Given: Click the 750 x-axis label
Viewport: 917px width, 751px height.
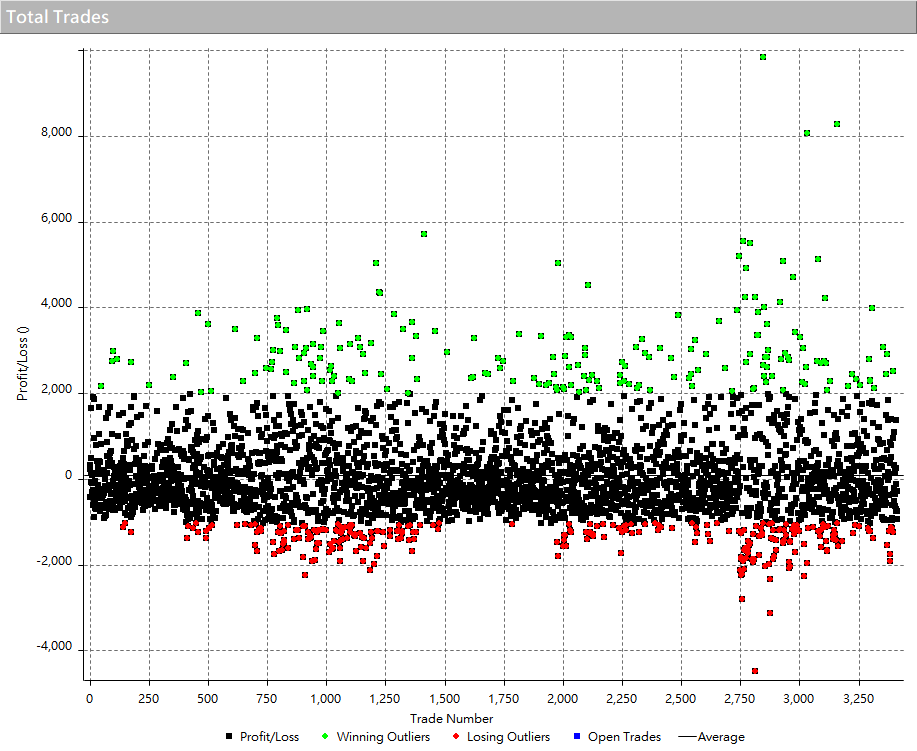Looking at the screenshot, I should [x=267, y=698].
